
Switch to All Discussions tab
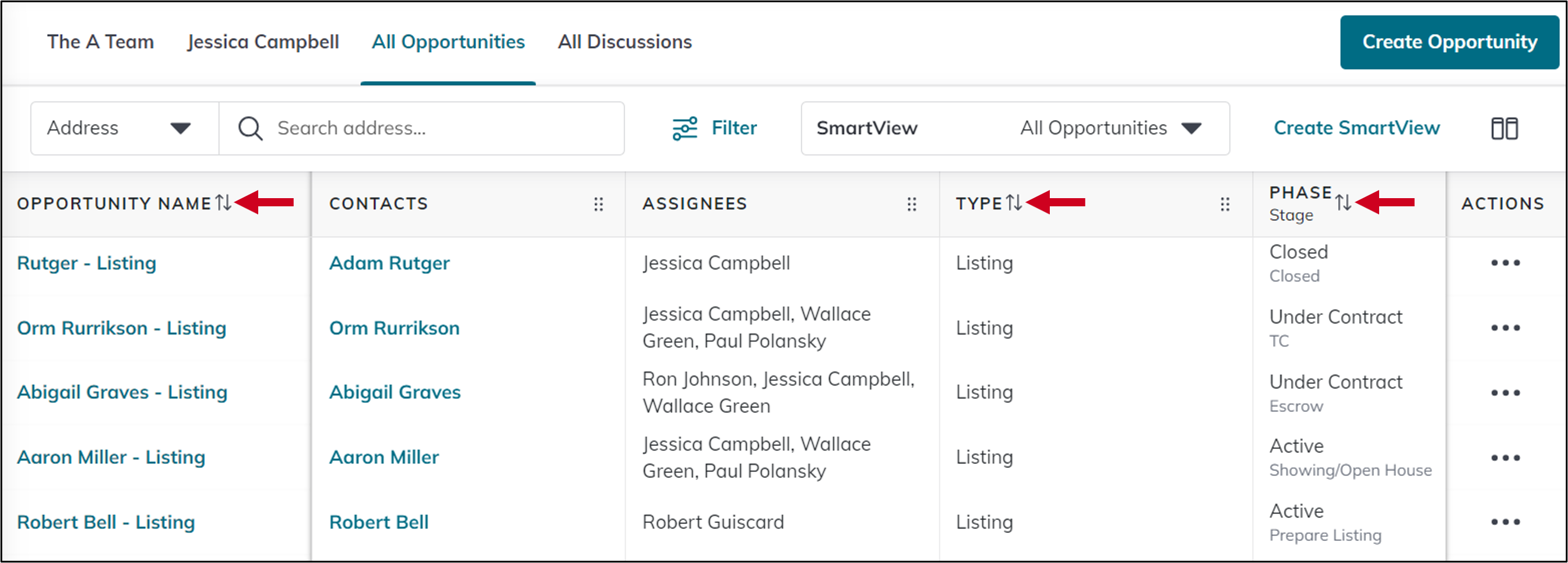click(624, 42)
